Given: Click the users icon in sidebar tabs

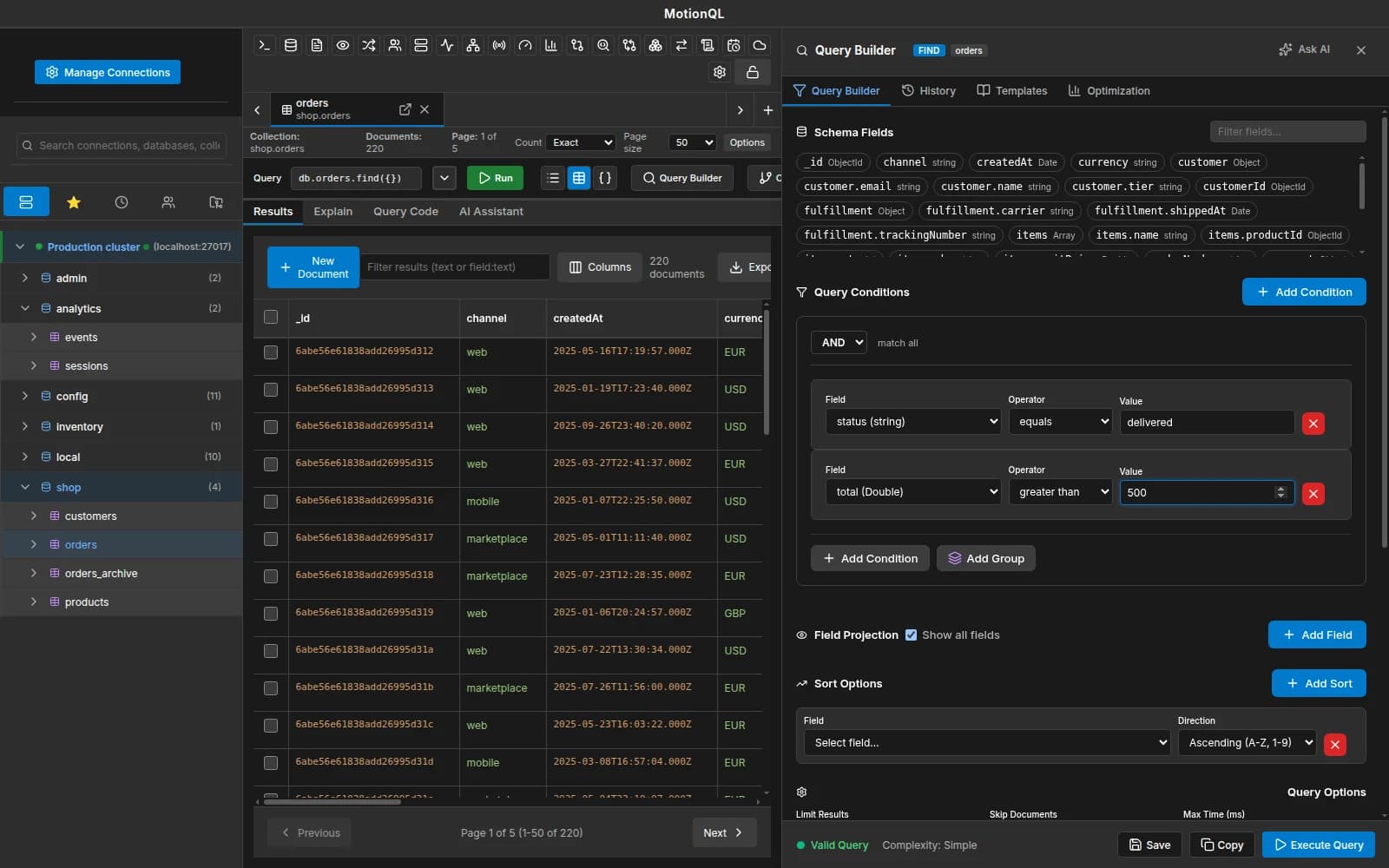Looking at the screenshot, I should point(168,202).
